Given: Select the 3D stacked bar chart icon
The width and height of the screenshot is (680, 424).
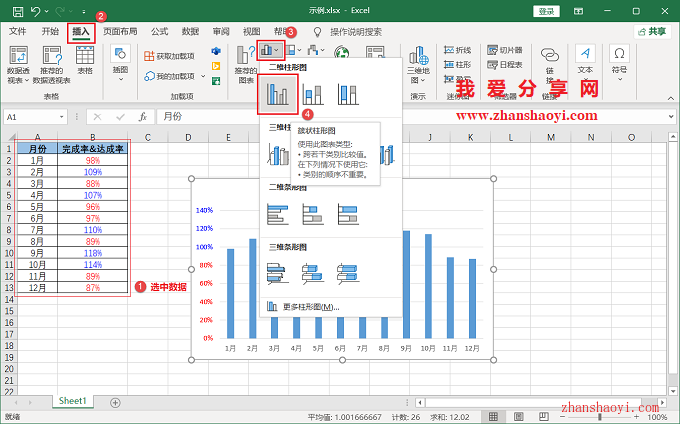Looking at the screenshot, I should point(313,274).
